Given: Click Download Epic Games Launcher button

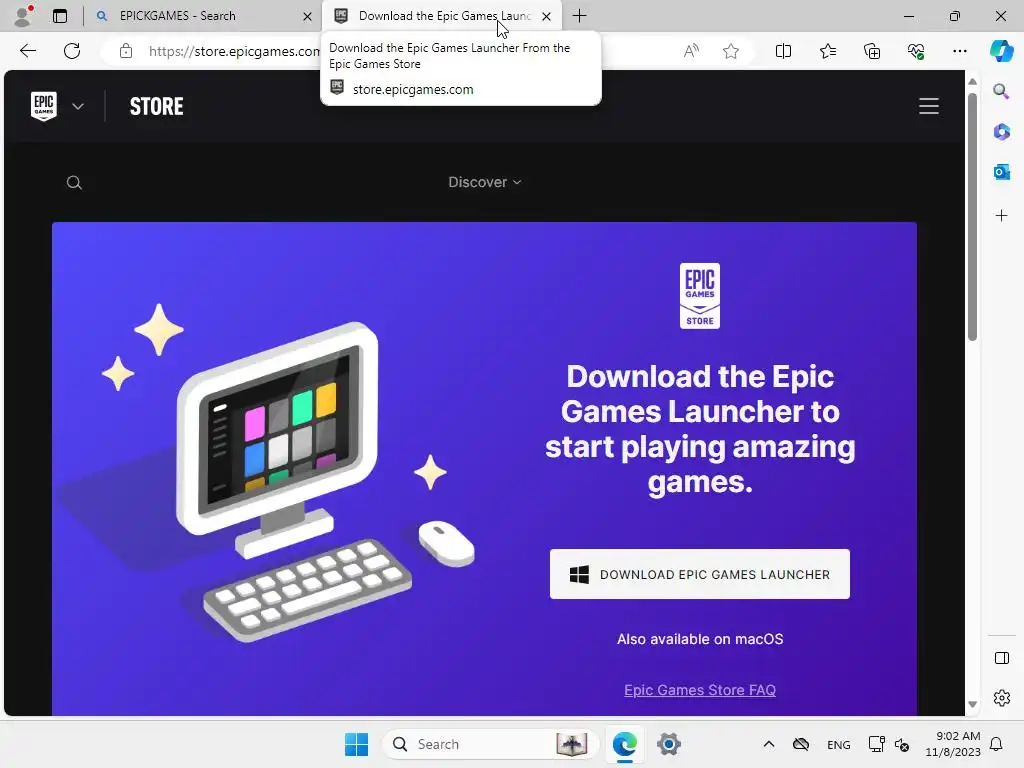Looking at the screenshot, I should [699, 574].
